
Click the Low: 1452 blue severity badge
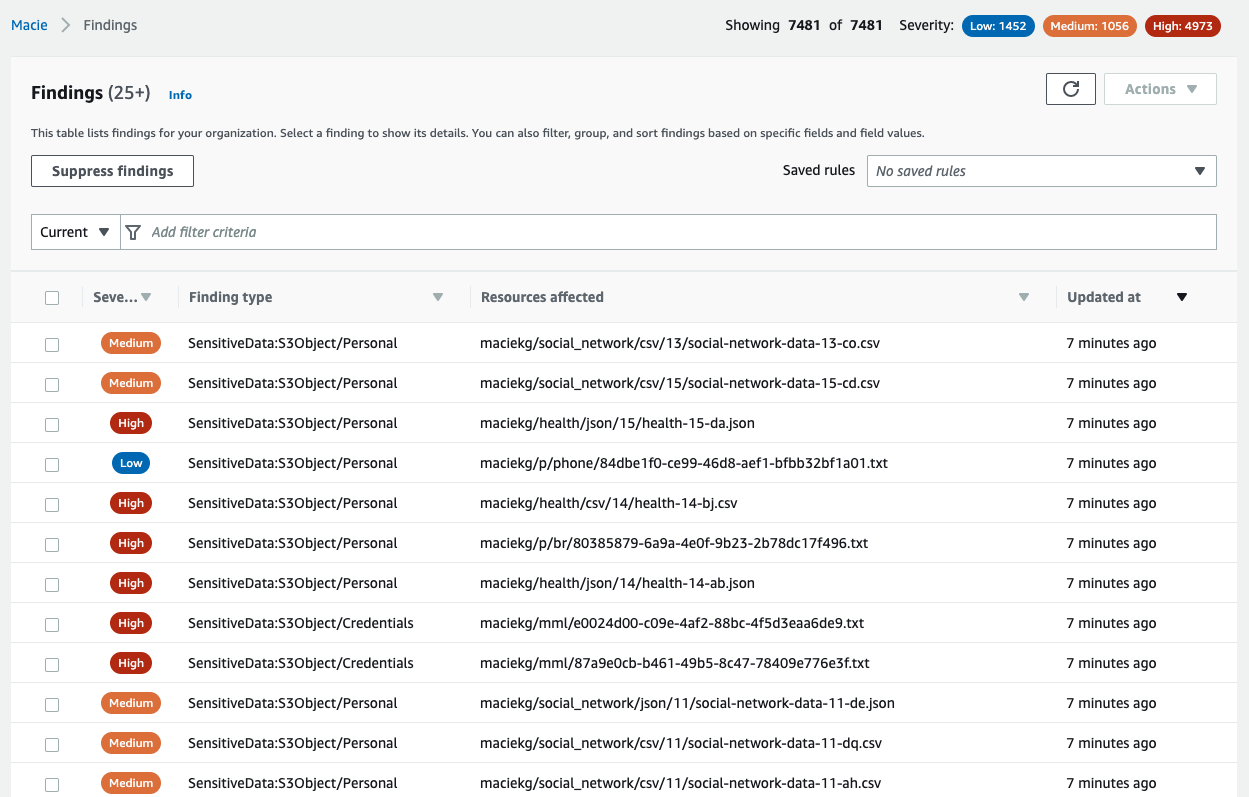(x=998, y=26)
